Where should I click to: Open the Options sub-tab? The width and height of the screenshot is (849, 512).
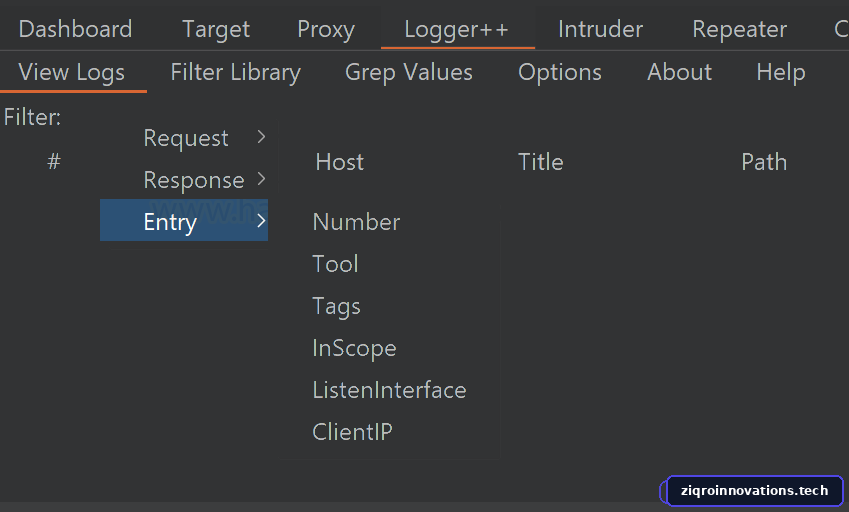coord(560,73)
